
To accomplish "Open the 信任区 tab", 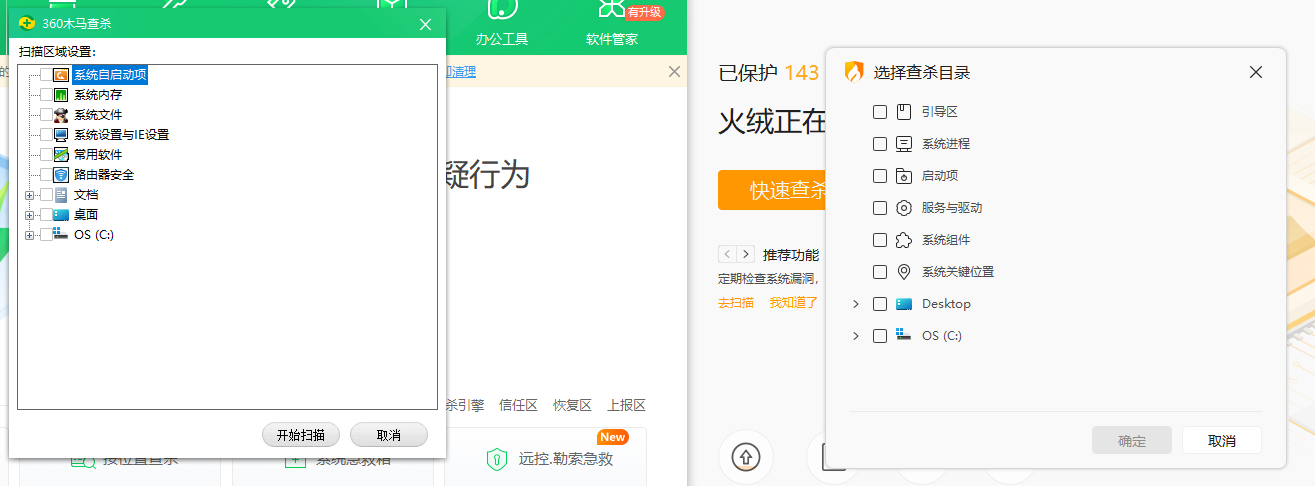I will coord(518,405).
